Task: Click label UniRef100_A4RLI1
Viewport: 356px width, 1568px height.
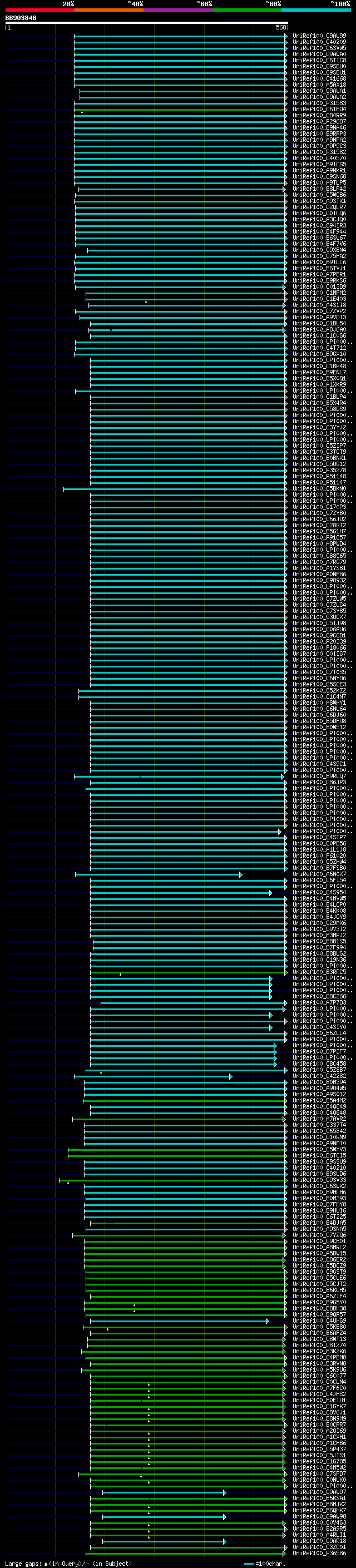Action: pyautogui.click(x=319, y=1535)
